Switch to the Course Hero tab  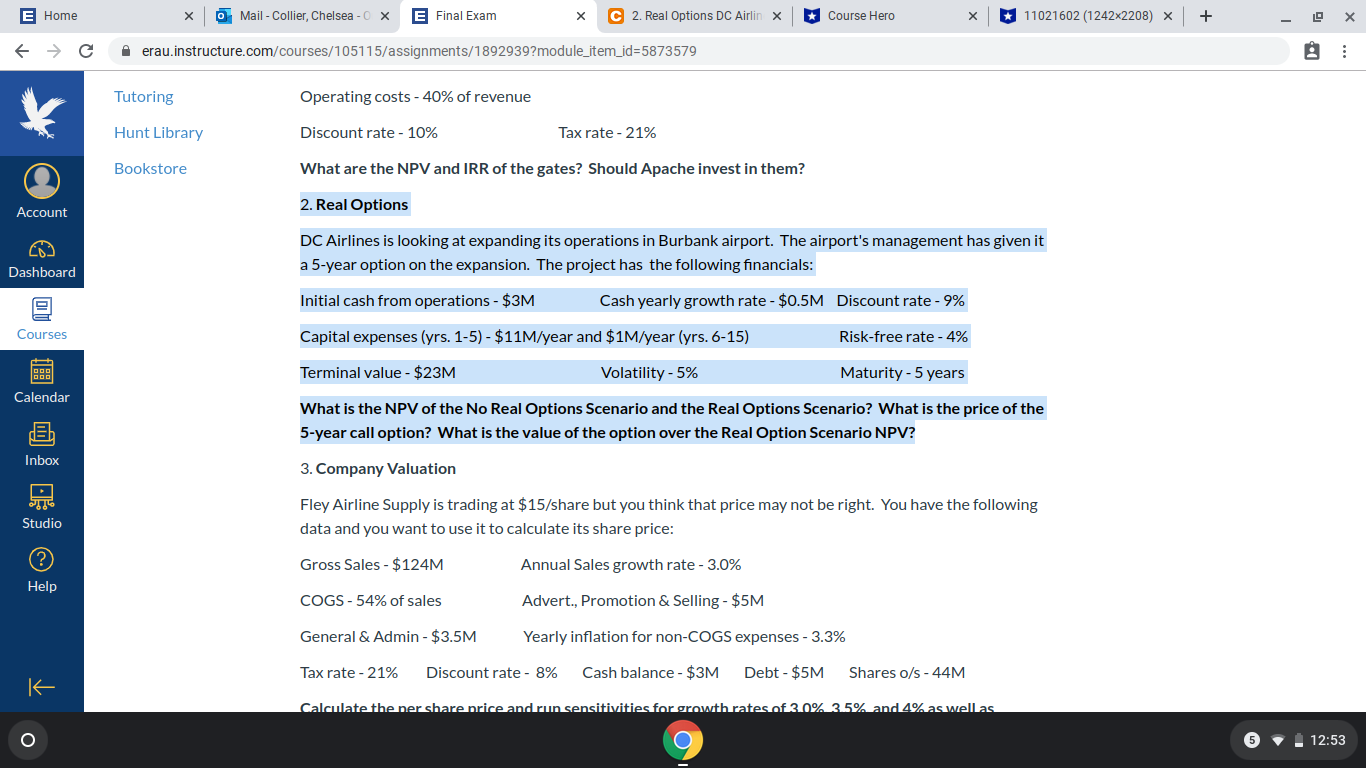coord(873,16)
